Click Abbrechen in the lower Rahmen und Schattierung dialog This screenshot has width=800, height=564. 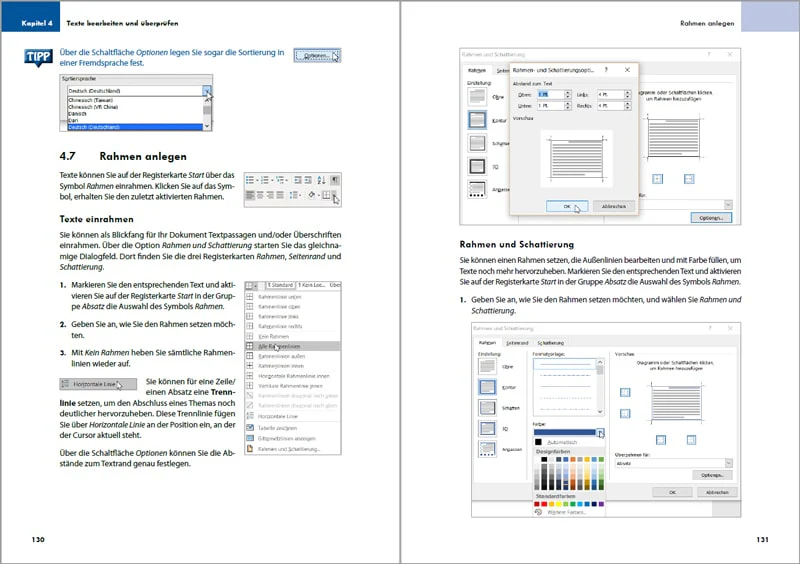point(717,492)
